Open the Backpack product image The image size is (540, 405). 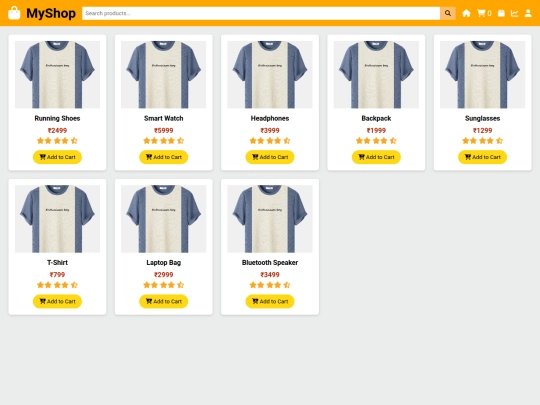click(376, 75)
